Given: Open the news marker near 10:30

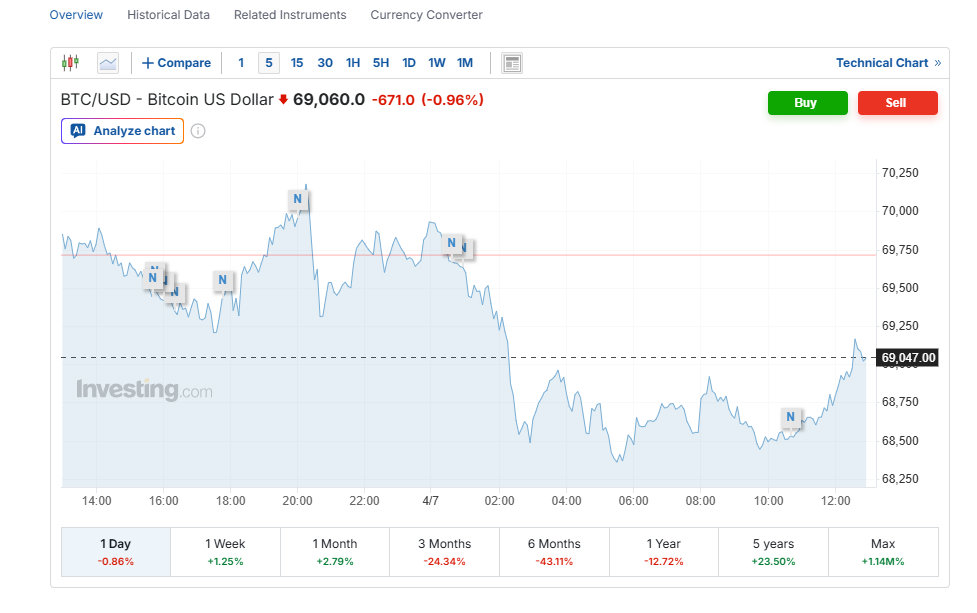Looking at the screenshot, I should pos(790,417).
